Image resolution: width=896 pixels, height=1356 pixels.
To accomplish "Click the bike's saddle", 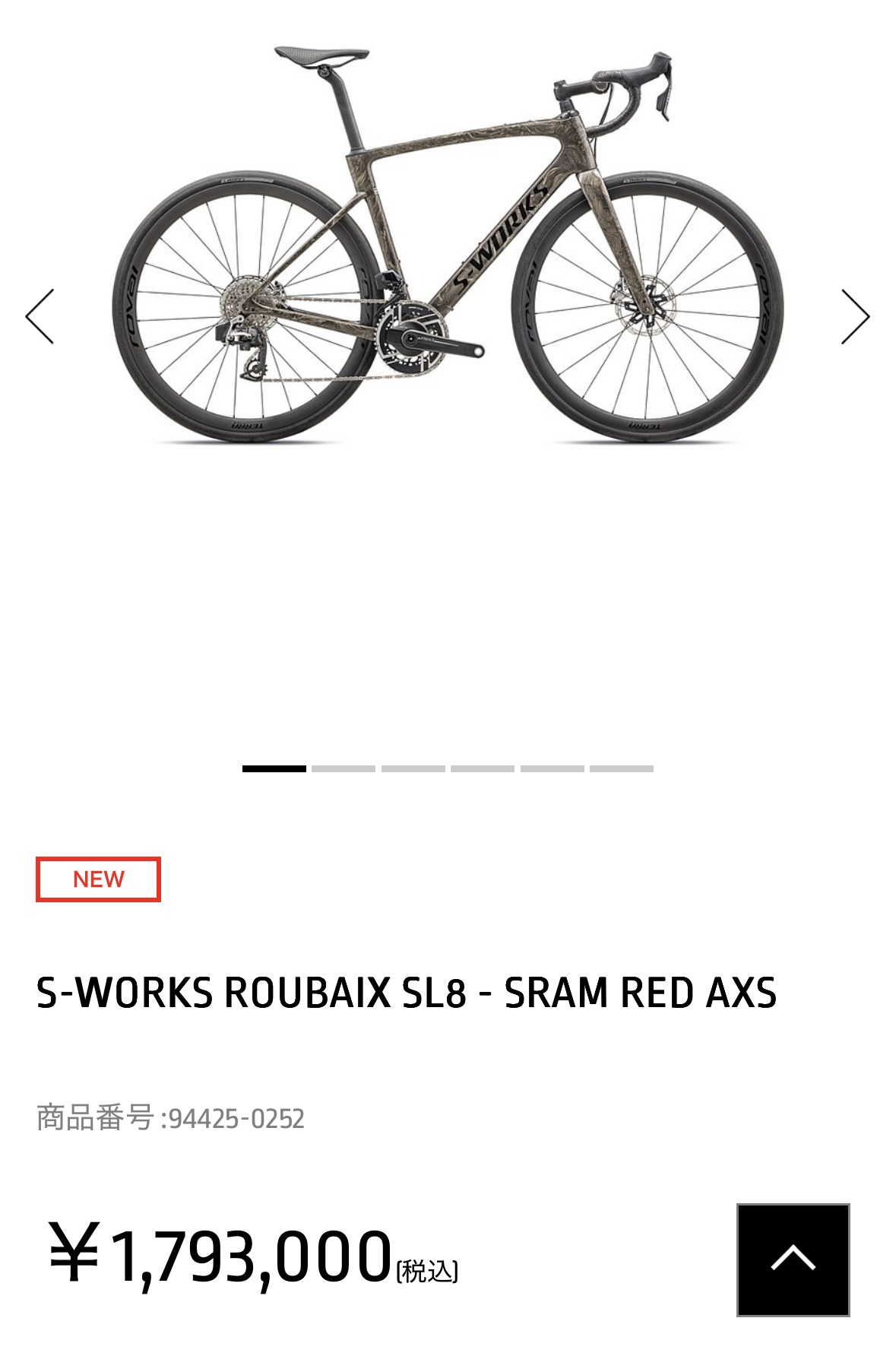I will tap(321, 55).
